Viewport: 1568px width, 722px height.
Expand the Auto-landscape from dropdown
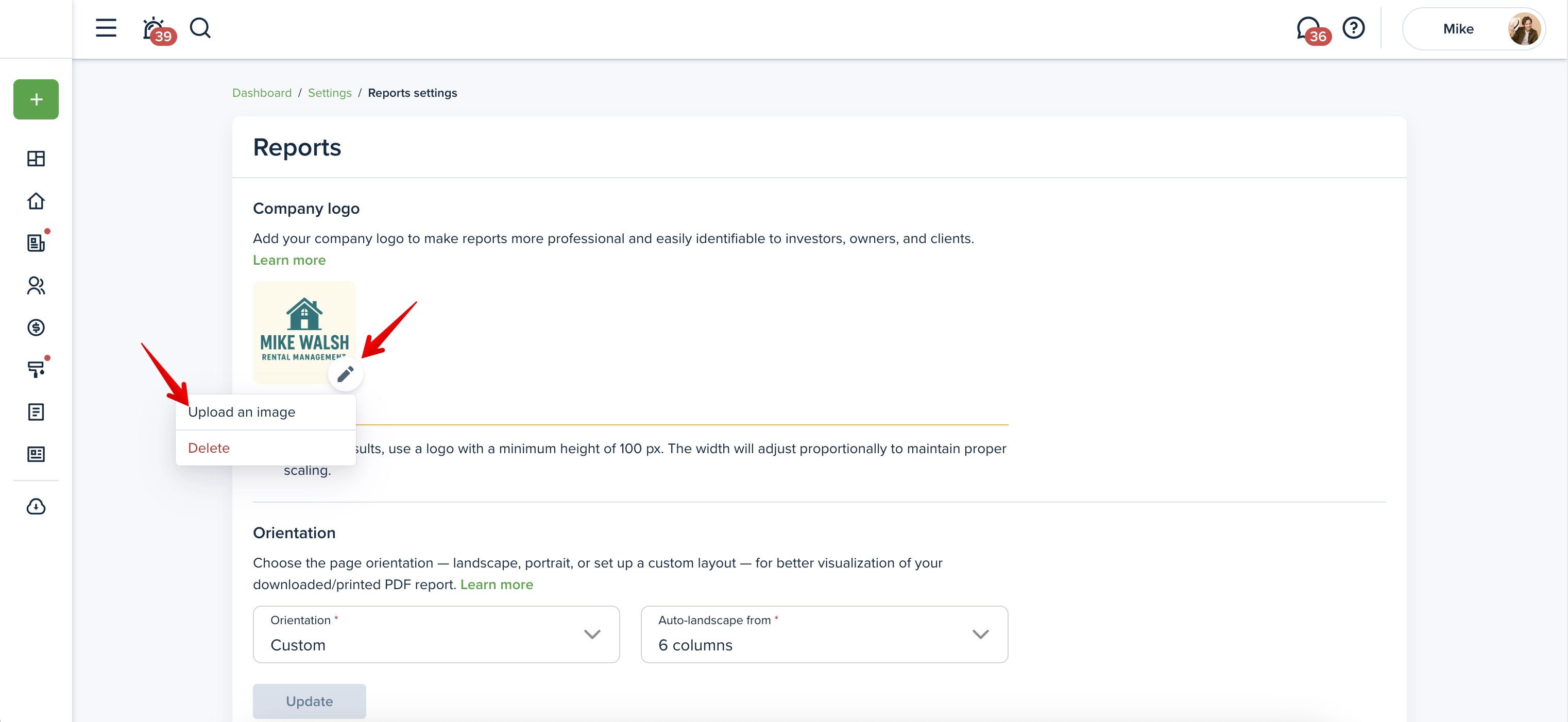(824, 634)
